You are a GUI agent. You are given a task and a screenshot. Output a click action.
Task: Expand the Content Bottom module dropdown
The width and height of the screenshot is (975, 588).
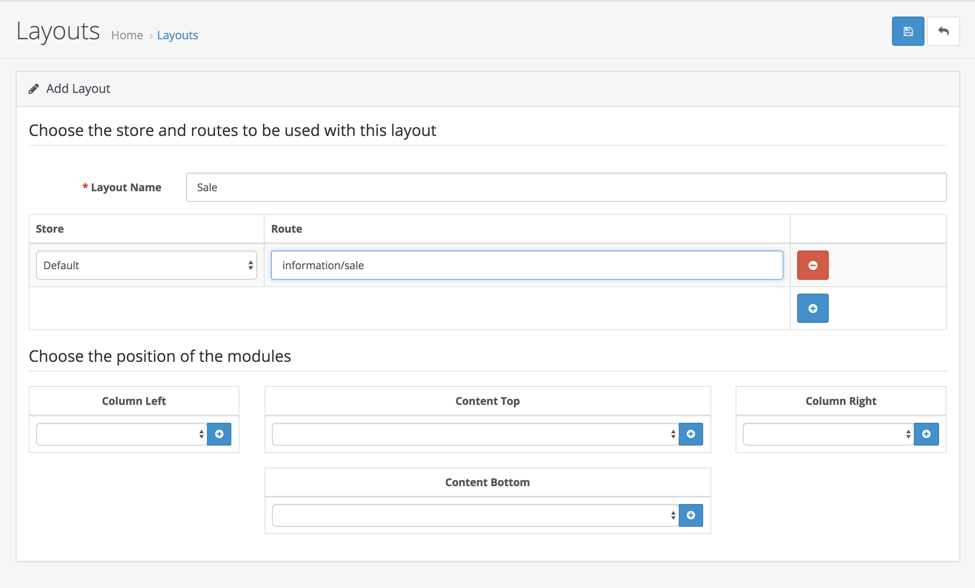pos(475,516)
